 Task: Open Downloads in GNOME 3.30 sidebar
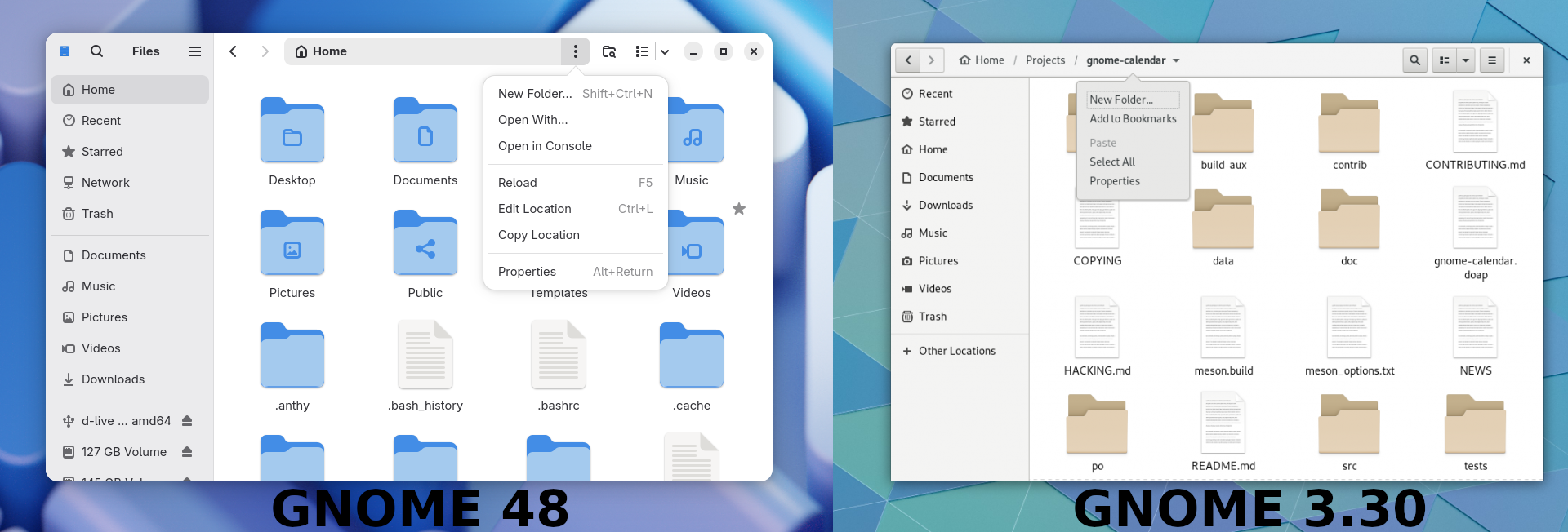(960, 205)
